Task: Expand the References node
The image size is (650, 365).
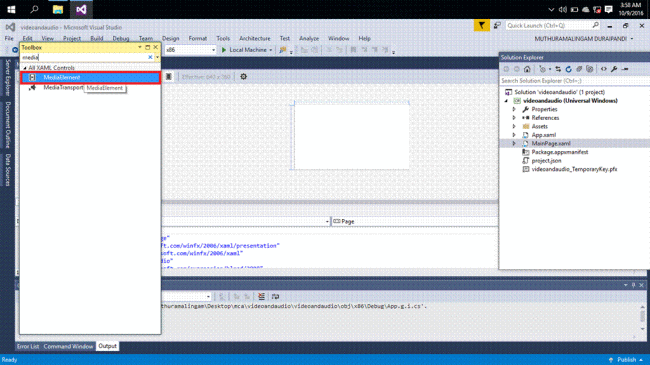Action: point(514,118)
